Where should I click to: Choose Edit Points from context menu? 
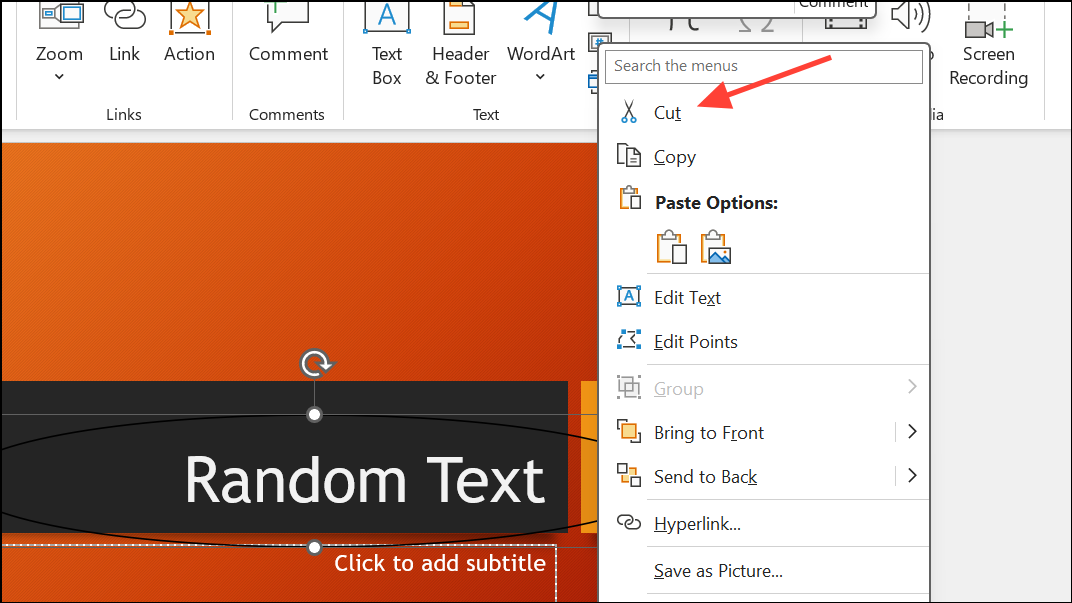coord(695,341)
